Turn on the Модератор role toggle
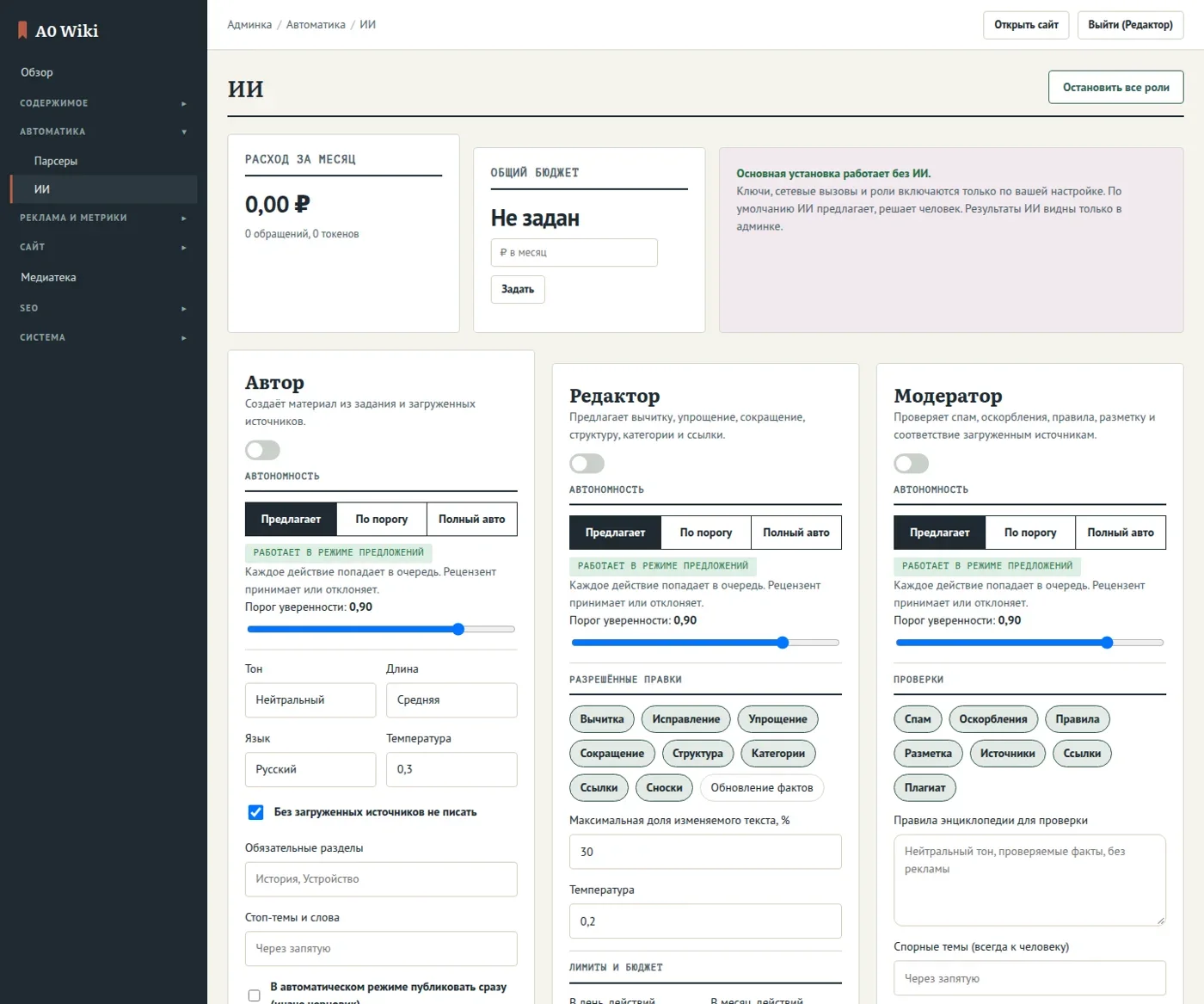This screenshot has width=1204, height=1004. tap(911, 464)
